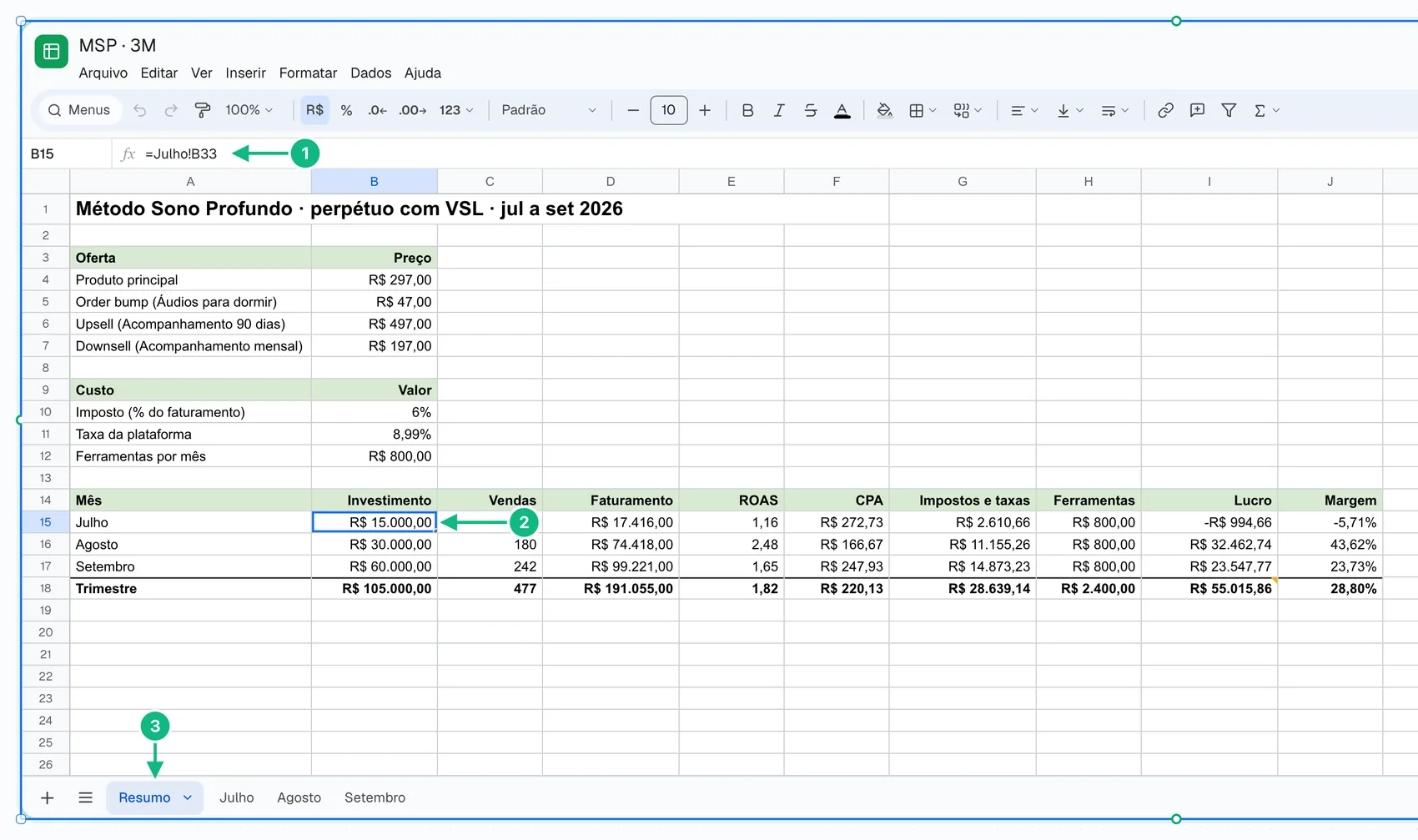Activate the paint format roller icon
This screenshot has height=840, width=1418.
(x=203, y=110)
